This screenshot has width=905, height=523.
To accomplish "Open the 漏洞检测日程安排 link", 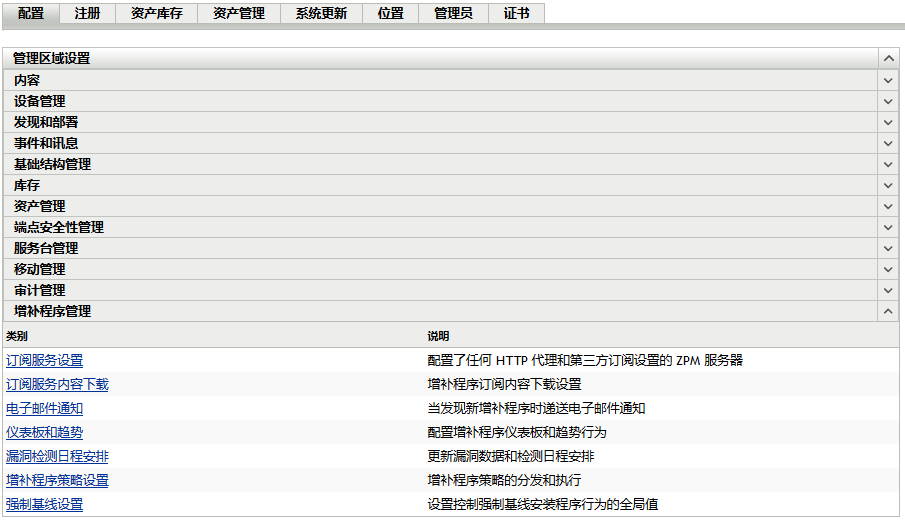I will 57,457.
